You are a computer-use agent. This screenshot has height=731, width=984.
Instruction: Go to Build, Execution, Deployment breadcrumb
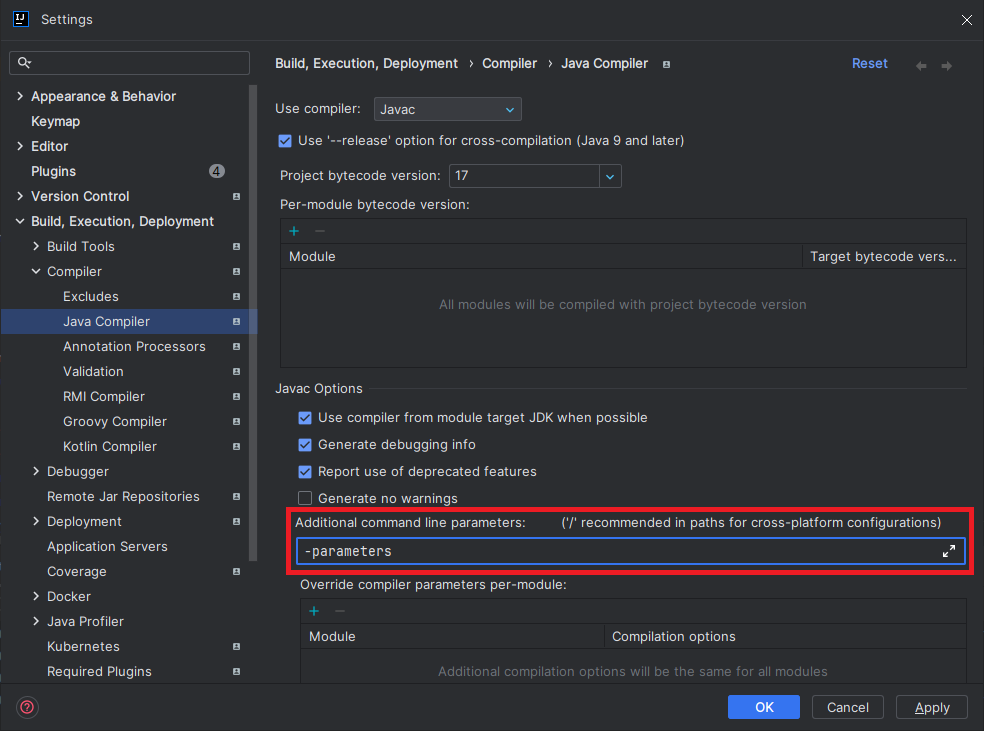[366, 63]
